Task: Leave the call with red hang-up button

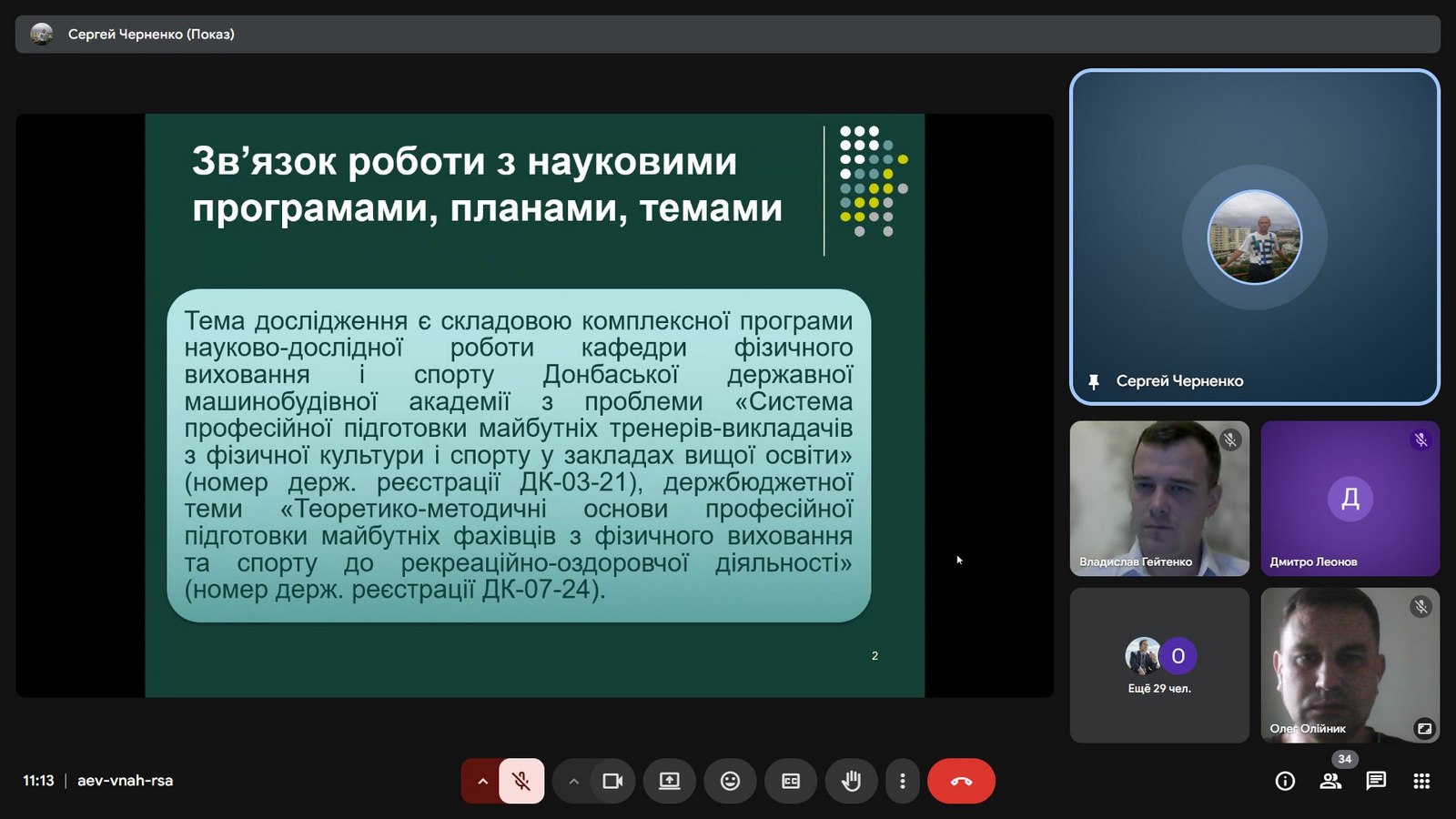Action: 961,781
